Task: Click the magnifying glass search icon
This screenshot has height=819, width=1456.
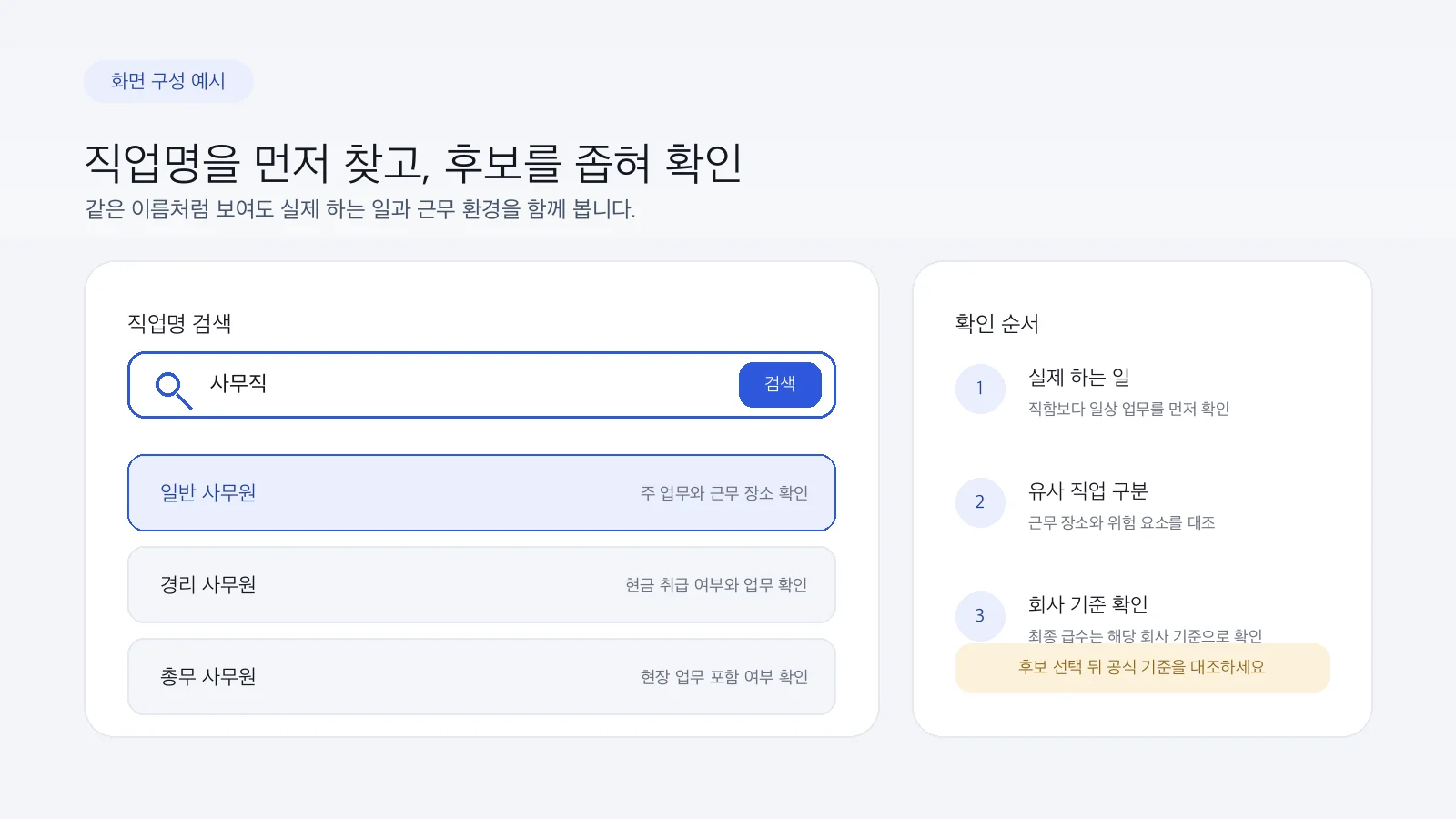Action: point(173,389)
